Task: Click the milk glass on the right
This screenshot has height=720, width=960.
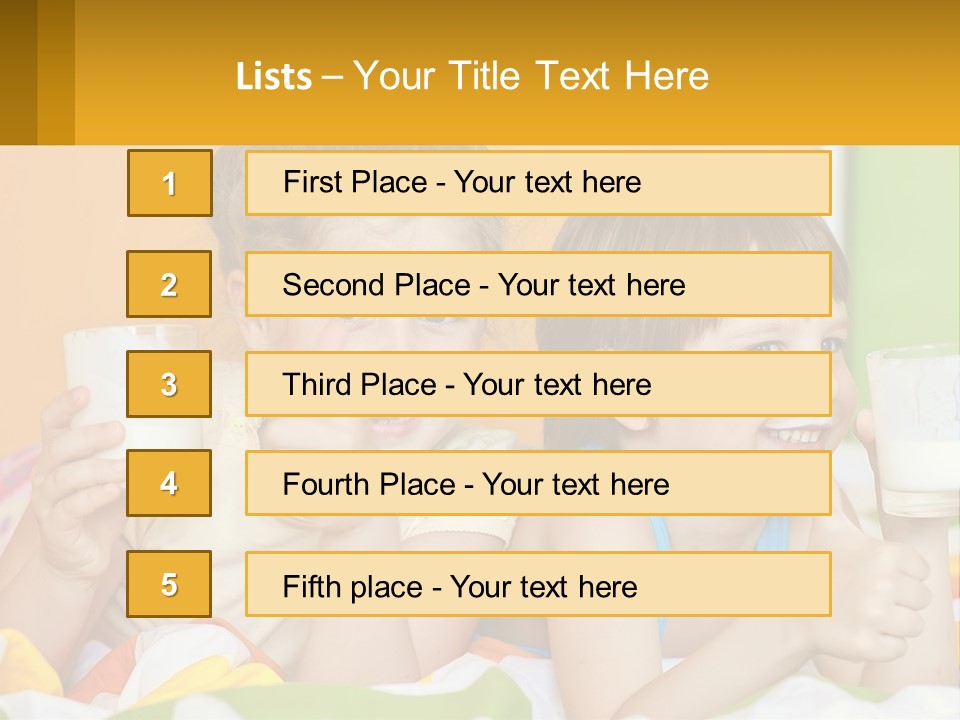Action: tap(913, 432)
